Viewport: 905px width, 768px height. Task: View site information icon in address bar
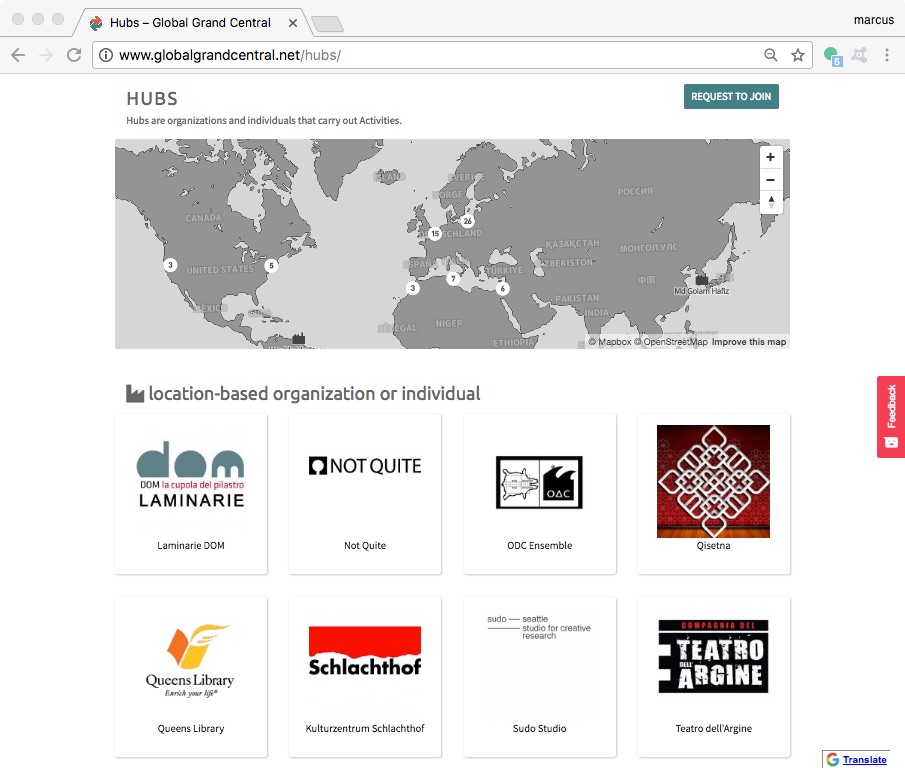[x=106, y=55]
